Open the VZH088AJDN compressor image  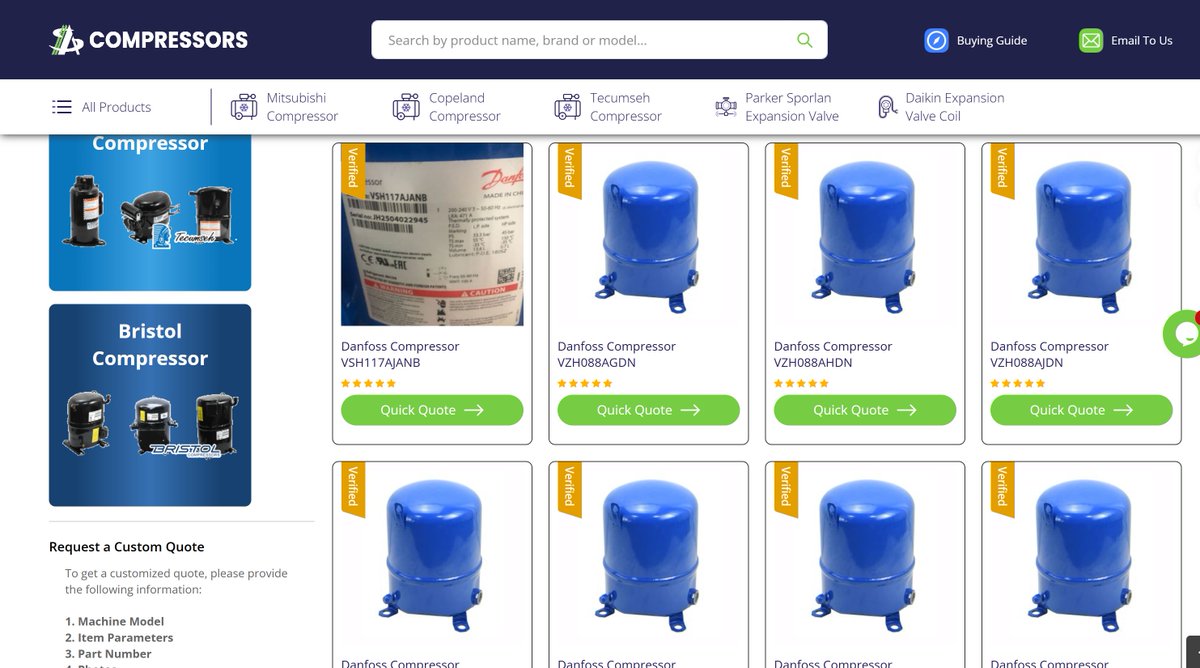1081,235
